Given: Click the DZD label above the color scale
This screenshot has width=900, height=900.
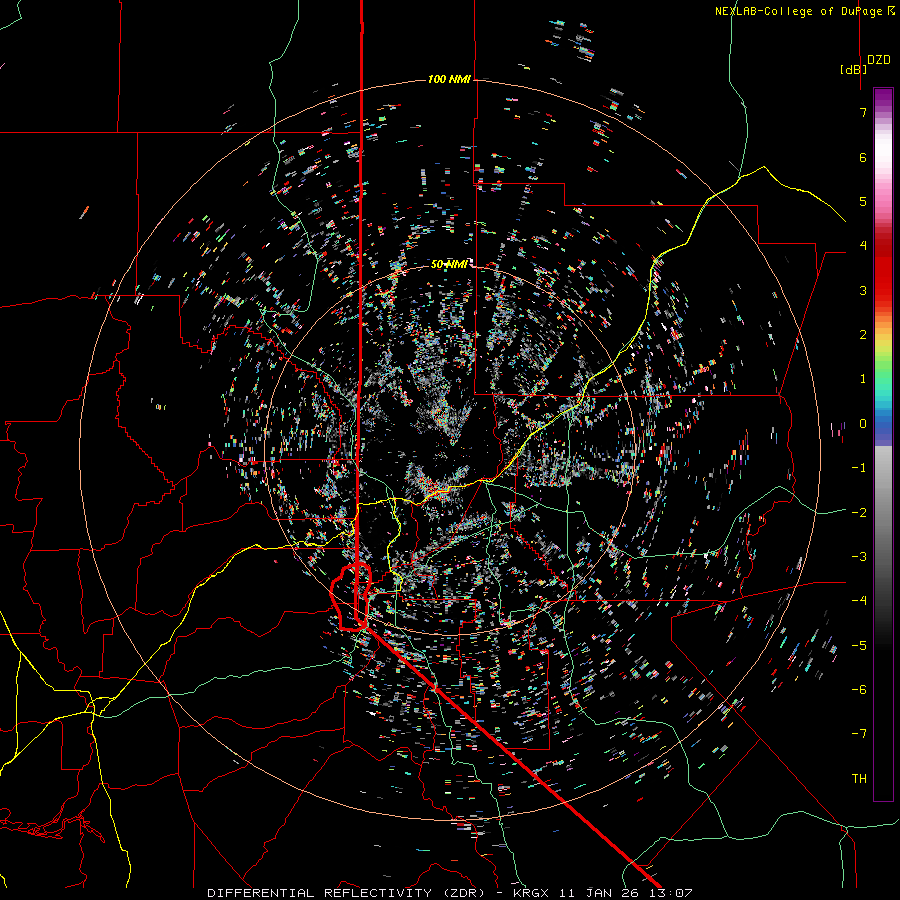Looking at the screenshot, I should coord(879,60).
